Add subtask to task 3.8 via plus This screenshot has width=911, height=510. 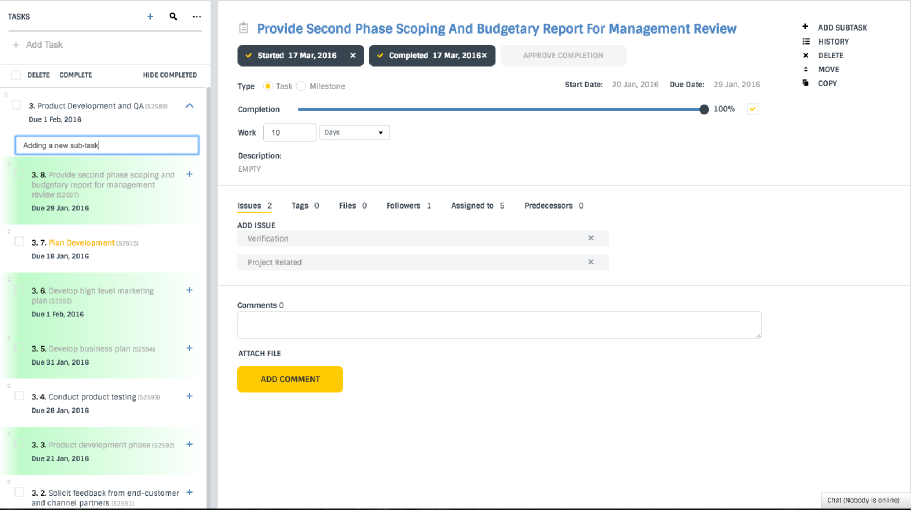189,174
